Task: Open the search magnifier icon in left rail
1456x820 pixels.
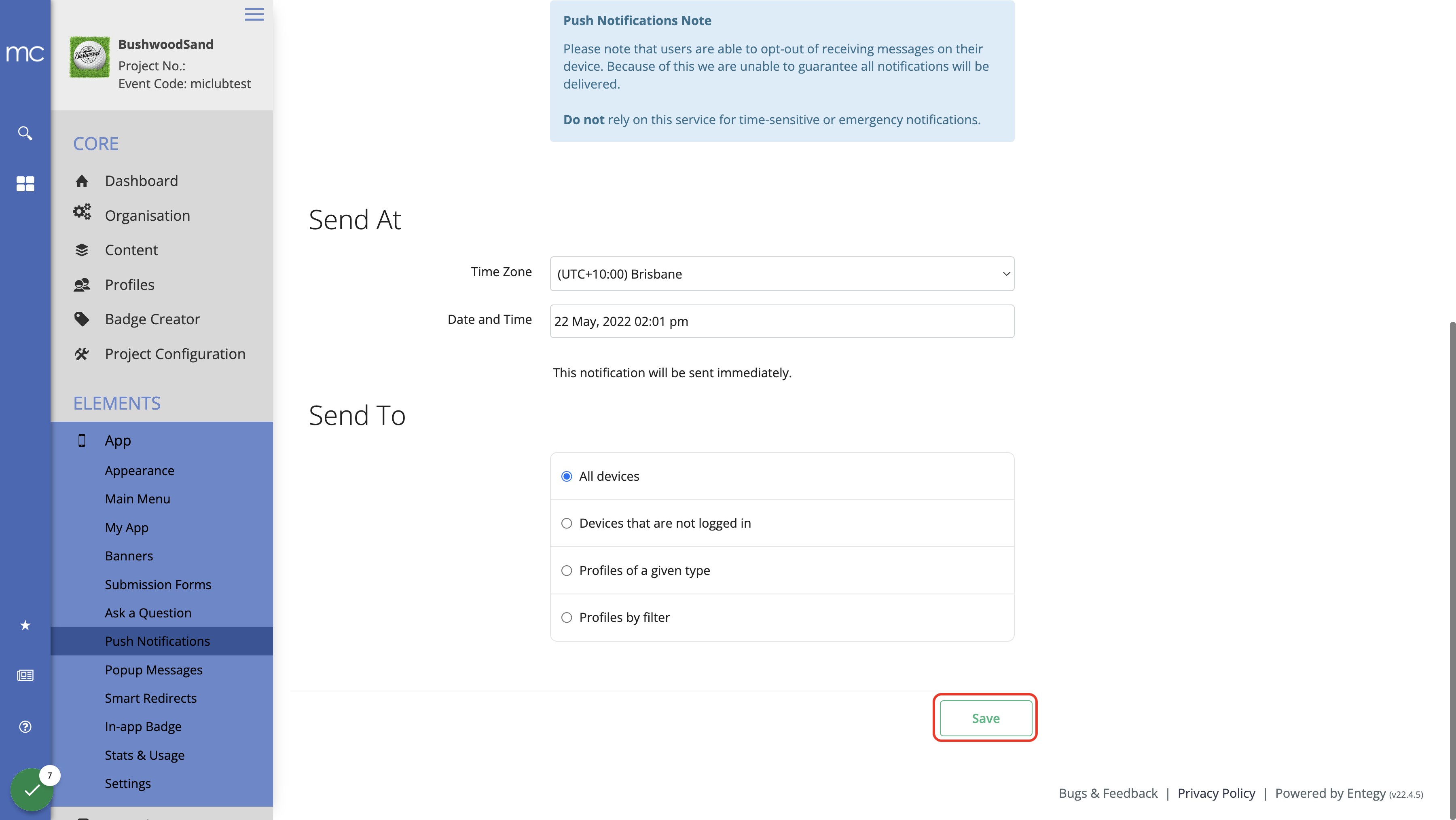Action: [x=25, y=133]
